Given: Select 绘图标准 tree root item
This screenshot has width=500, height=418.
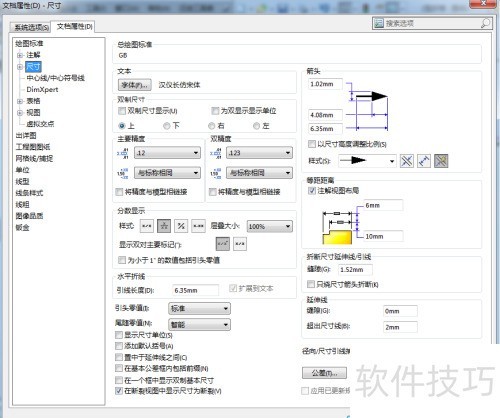Looking at the screenshot, I should point(29,43).
